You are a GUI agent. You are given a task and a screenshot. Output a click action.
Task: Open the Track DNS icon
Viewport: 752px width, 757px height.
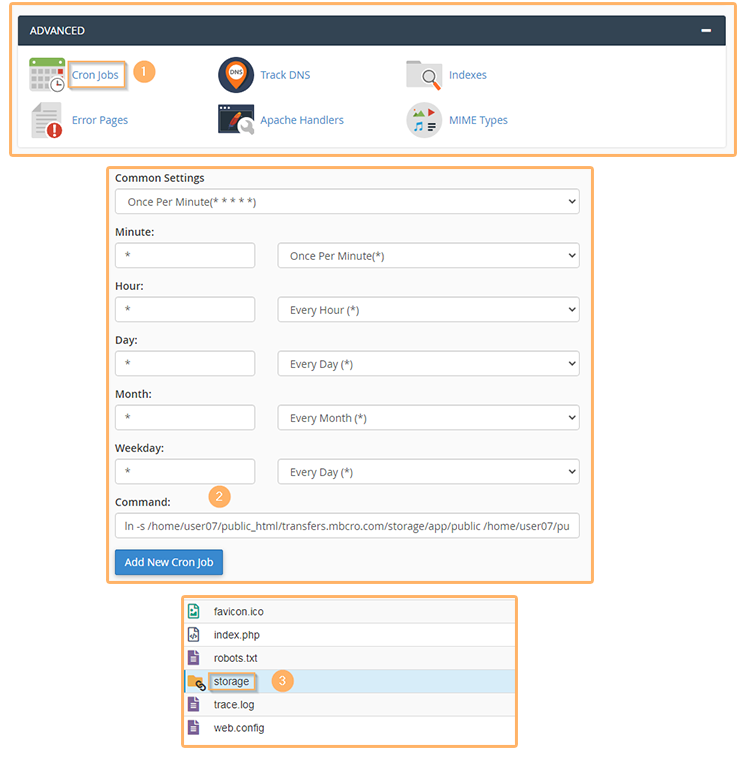[236, 75]
